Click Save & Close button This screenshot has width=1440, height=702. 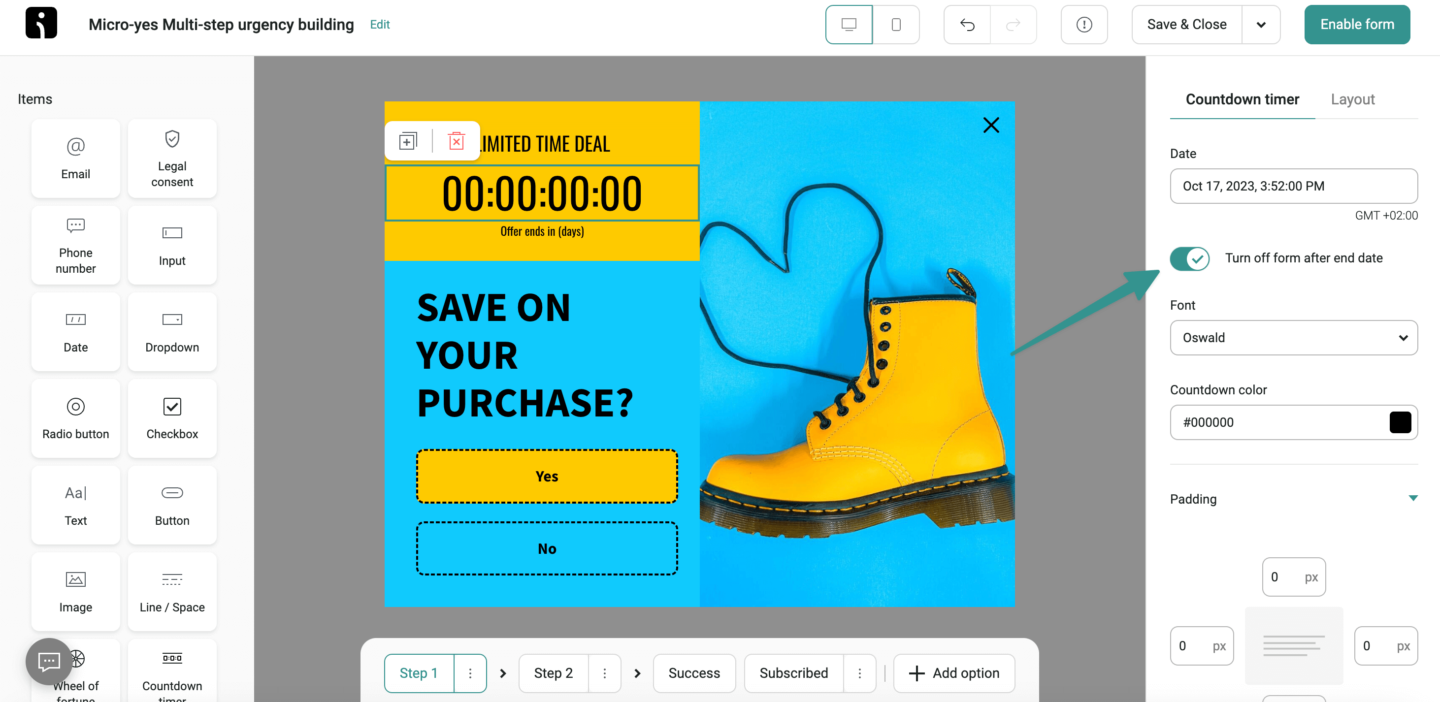pyautogui.click(x=1187, y=25)
